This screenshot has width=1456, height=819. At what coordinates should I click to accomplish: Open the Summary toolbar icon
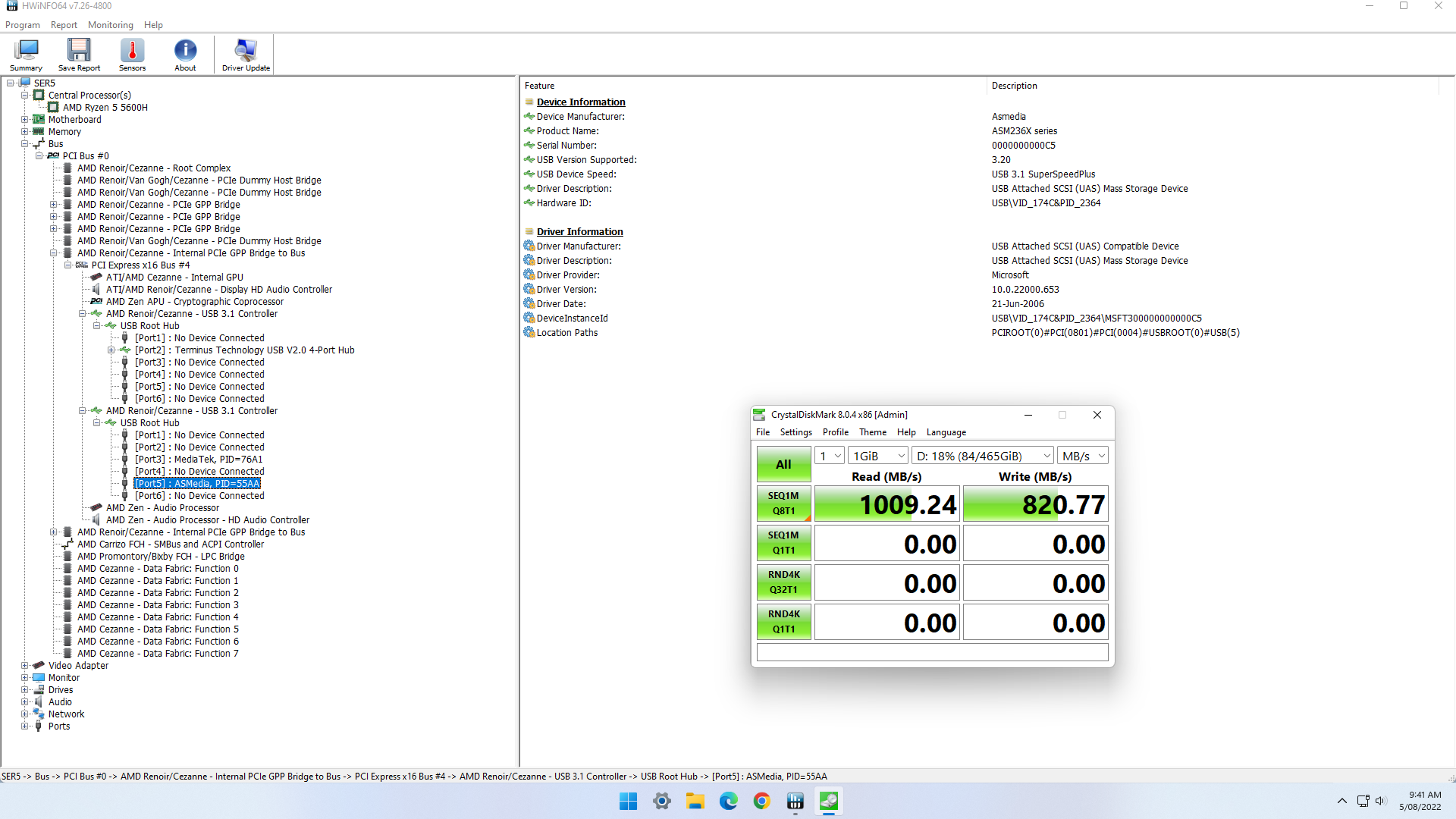point(26,55)
